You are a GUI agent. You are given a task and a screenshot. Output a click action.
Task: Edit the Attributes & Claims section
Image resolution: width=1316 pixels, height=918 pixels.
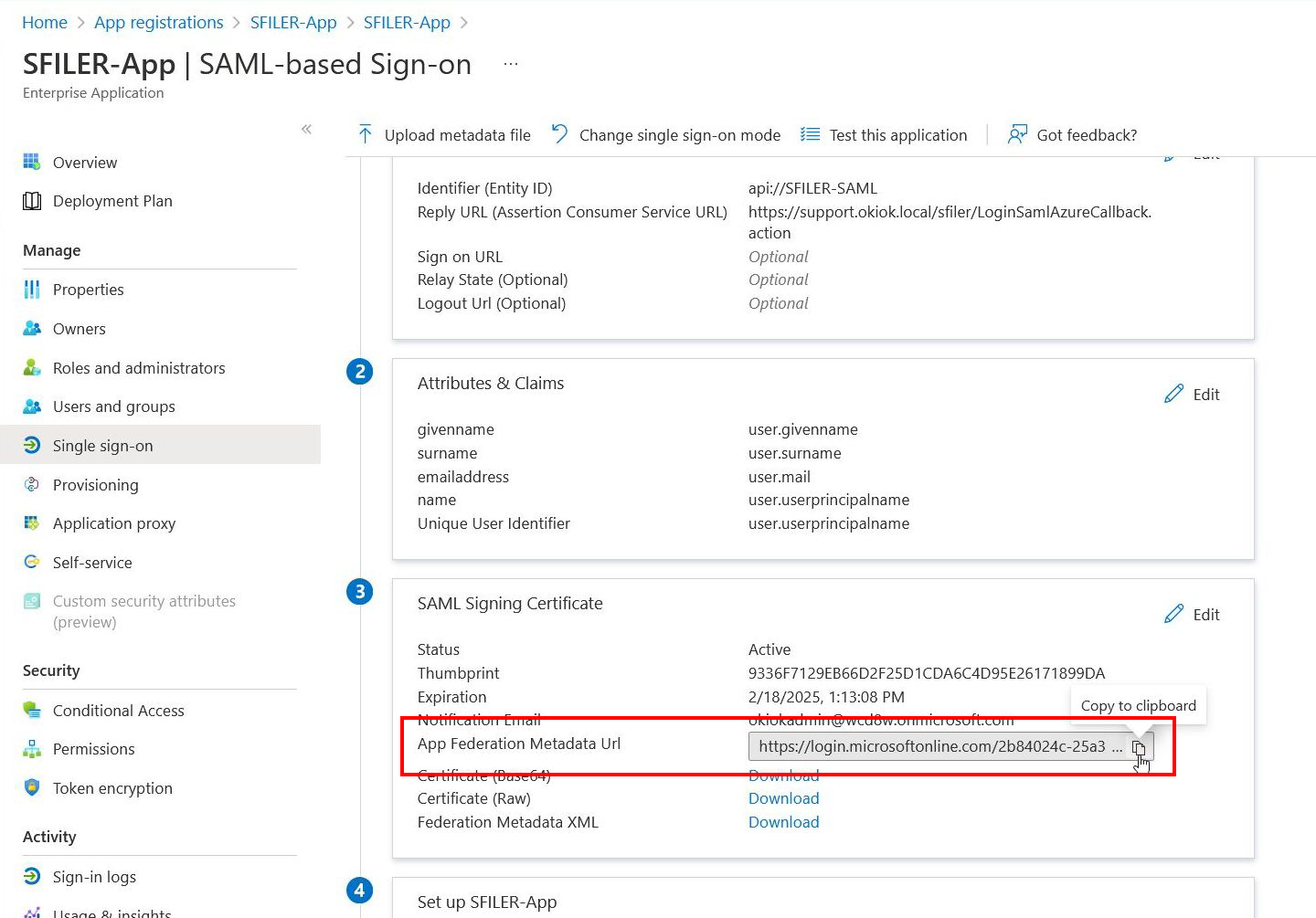(1193, 394)
